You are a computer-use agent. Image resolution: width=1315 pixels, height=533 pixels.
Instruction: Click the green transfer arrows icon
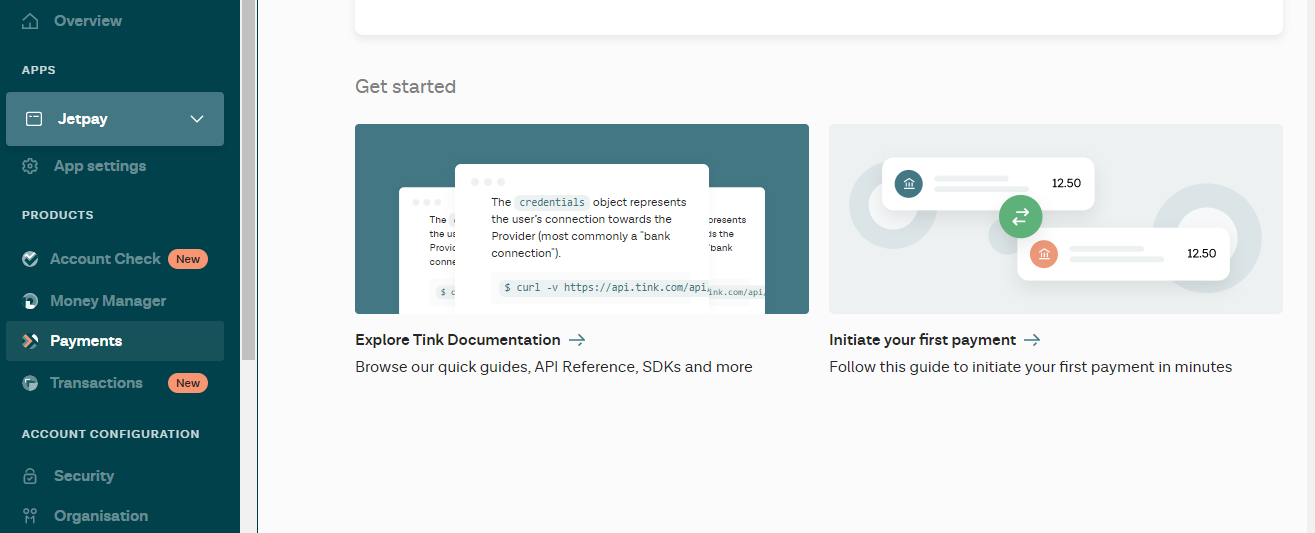[1021, 215]
